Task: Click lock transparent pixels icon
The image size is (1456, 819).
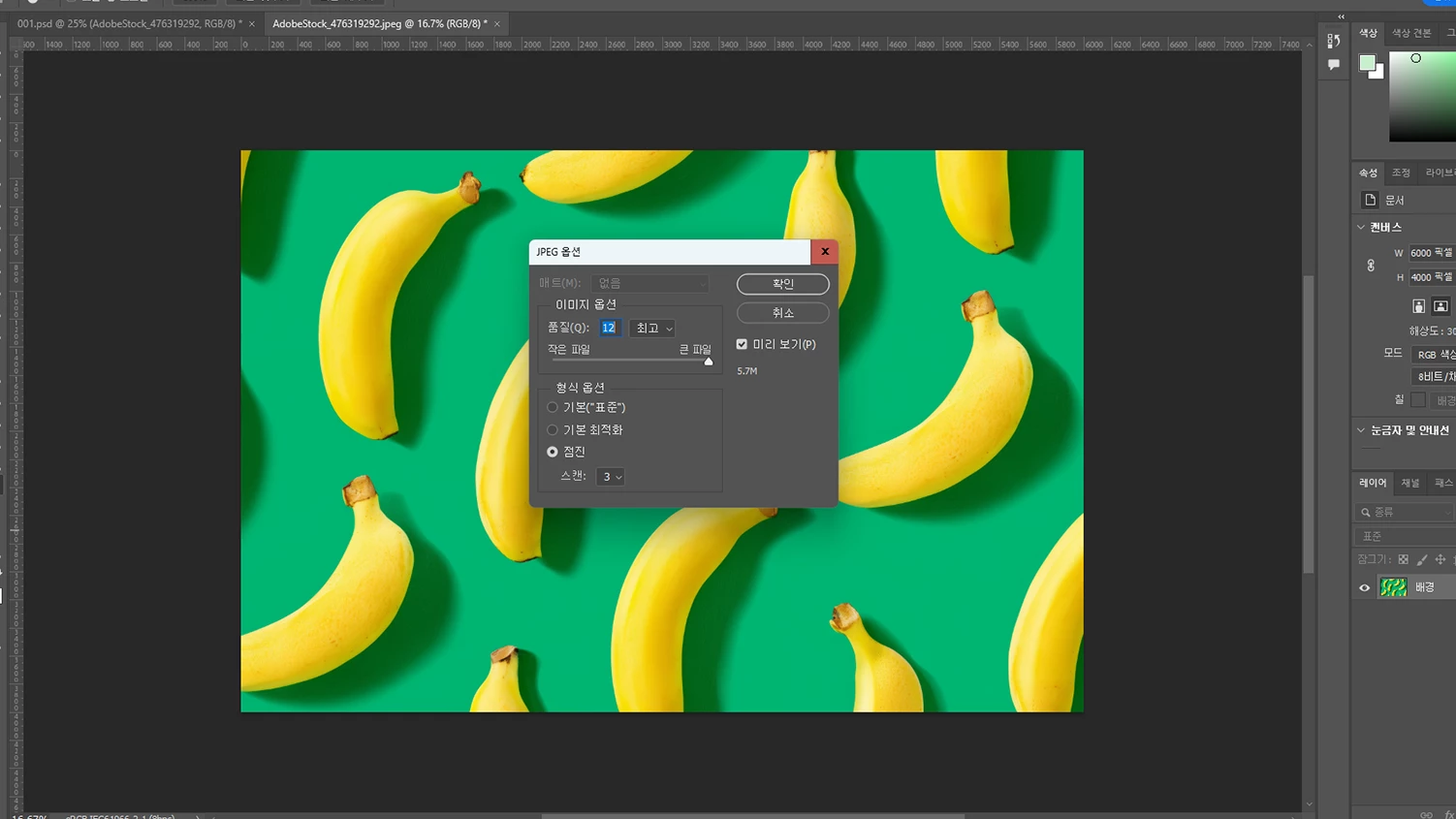Action: (x=1403, y=559)
